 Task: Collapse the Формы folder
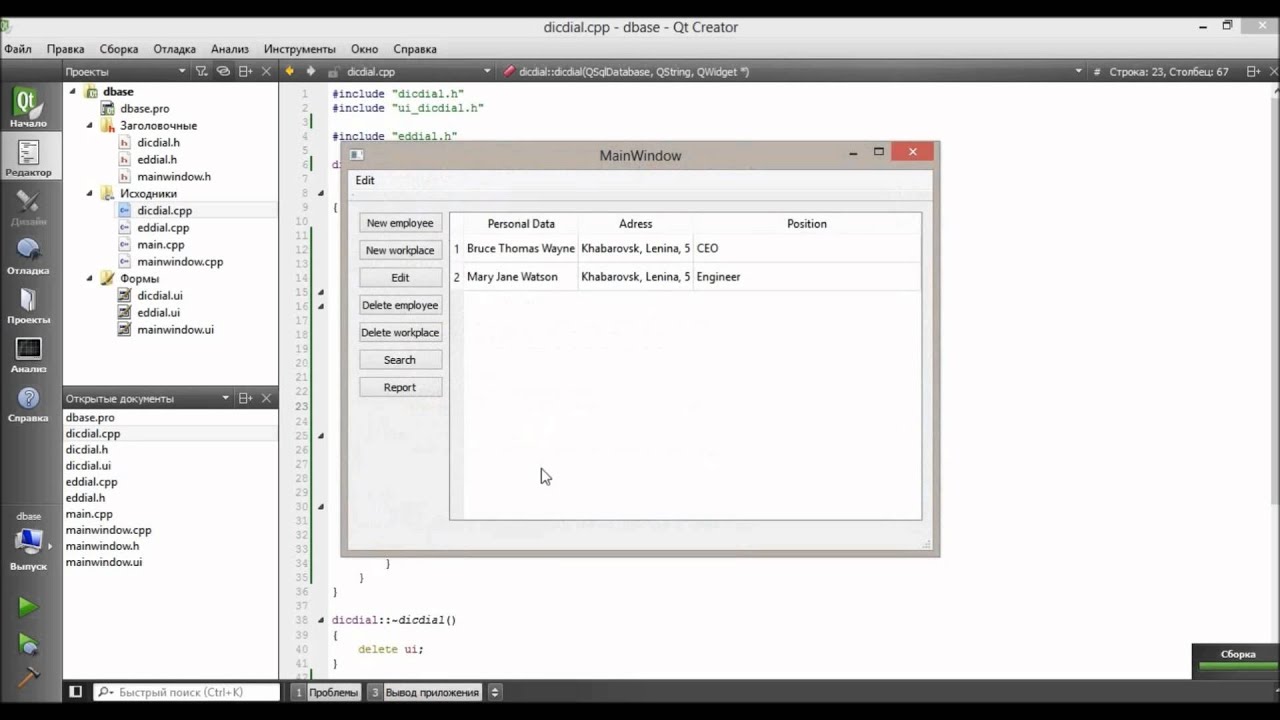pyautogui.click(x=89, y=279)
